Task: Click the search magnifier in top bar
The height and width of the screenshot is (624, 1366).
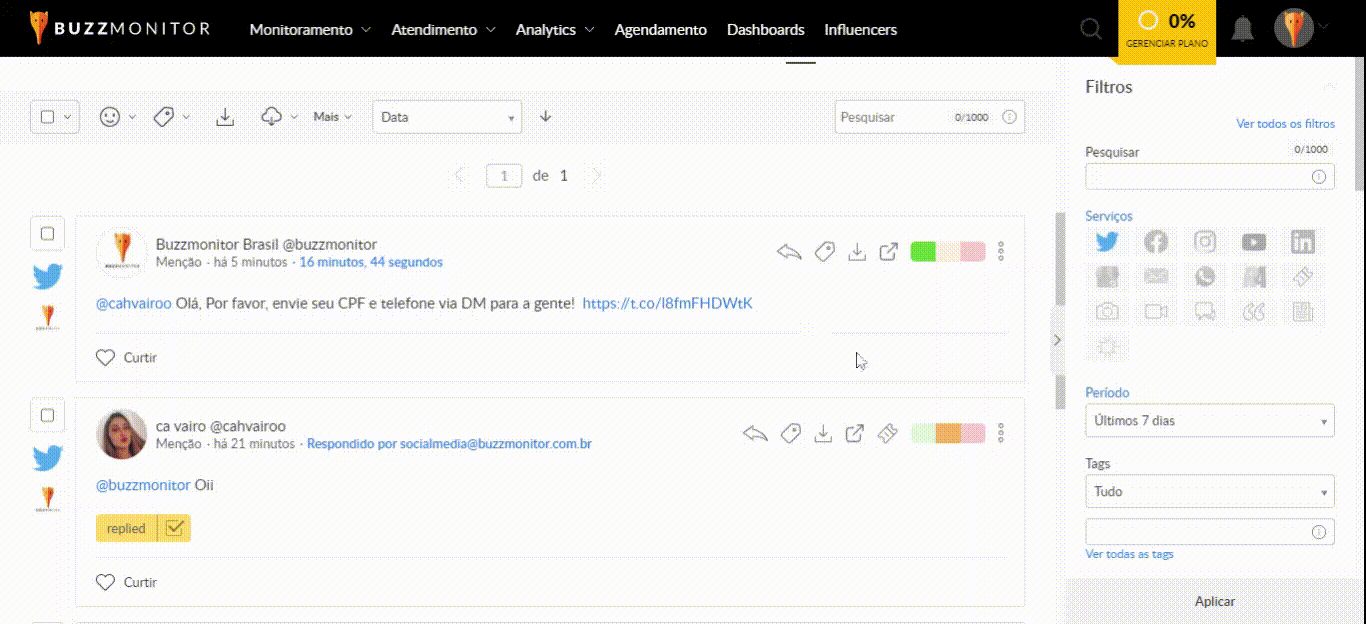Action: pyautogui.click(x=1091, y=29)
